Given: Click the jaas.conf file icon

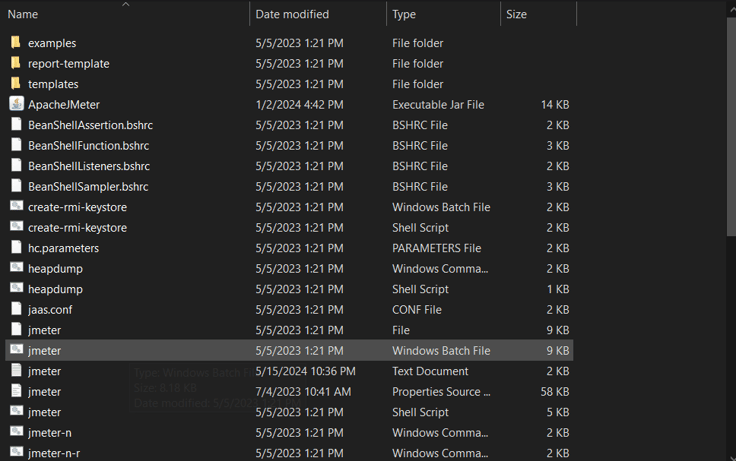Looking at the screenshot, I should [x=16, y=309].
